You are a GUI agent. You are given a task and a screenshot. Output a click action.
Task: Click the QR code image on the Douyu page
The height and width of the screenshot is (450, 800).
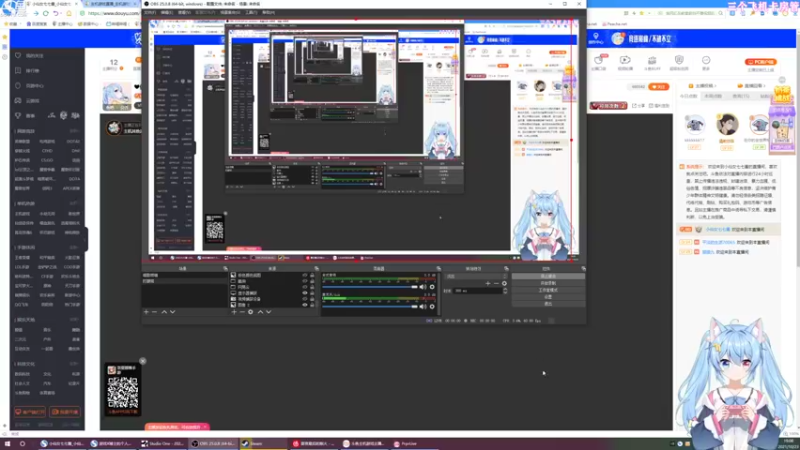click(x=122, y=392)
